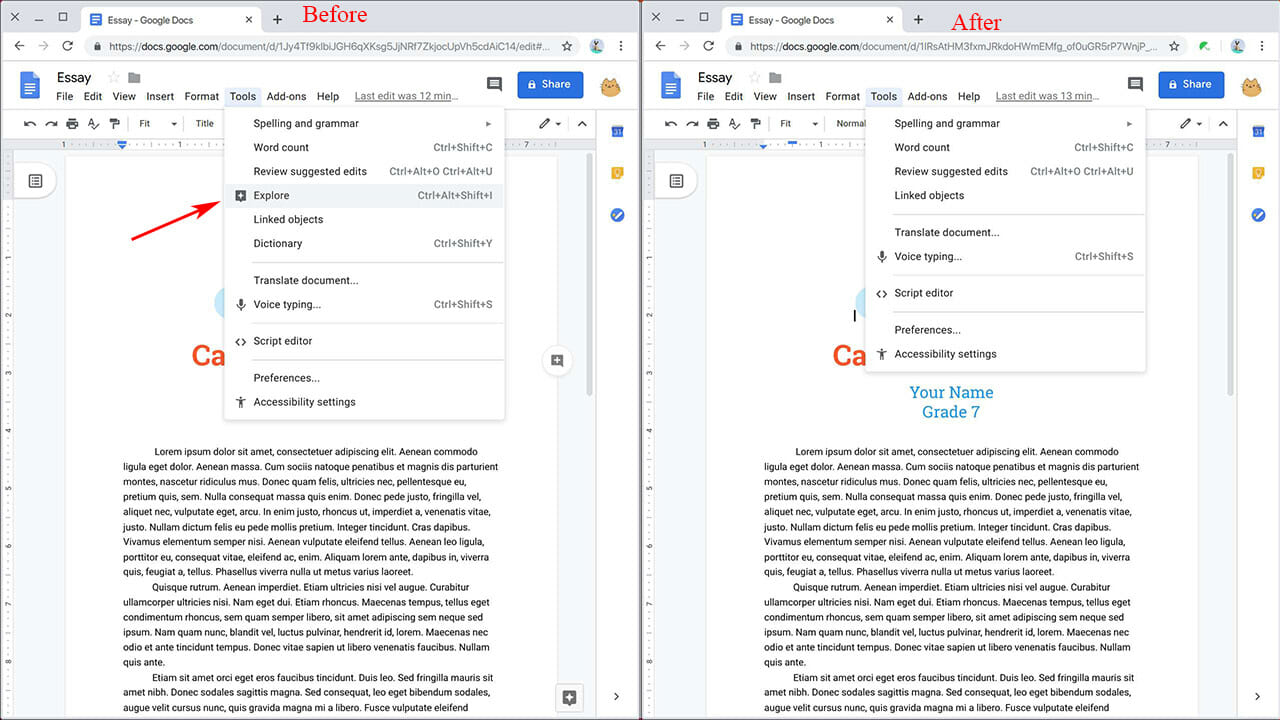Open the Add-ons menu

pyautogui.click(x=286, y=96)
